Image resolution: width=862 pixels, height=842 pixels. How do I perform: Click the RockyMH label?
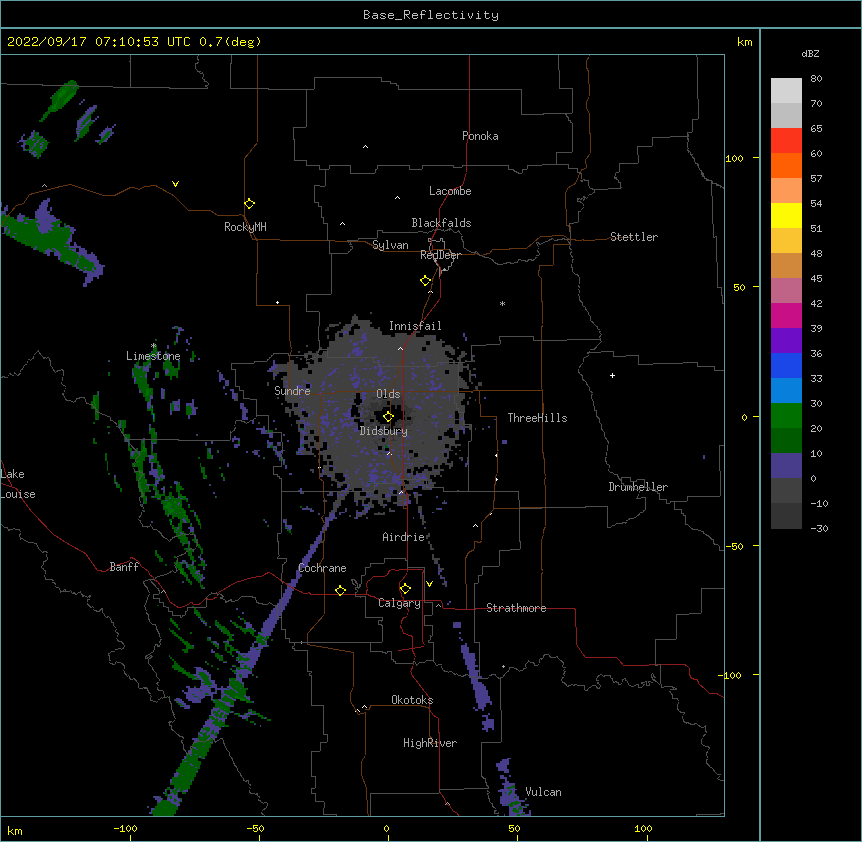pos(245,227)
